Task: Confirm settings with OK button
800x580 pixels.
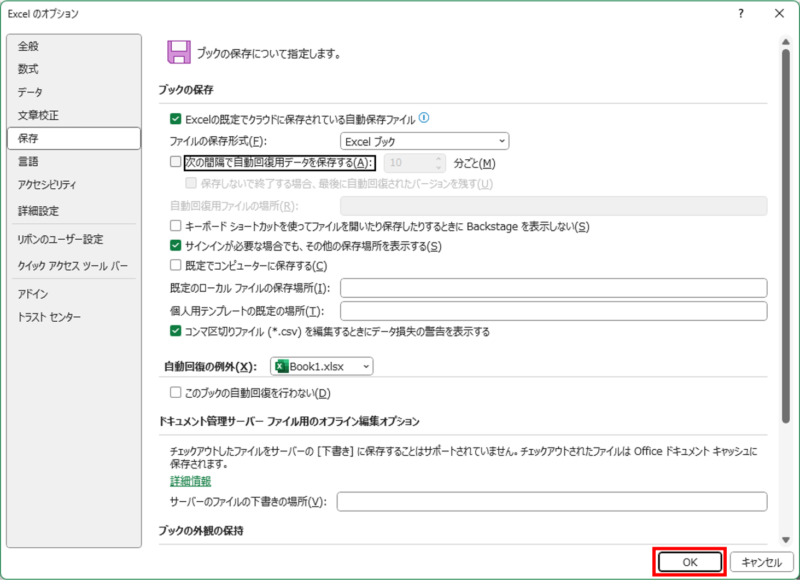Action: pos(690,562)
